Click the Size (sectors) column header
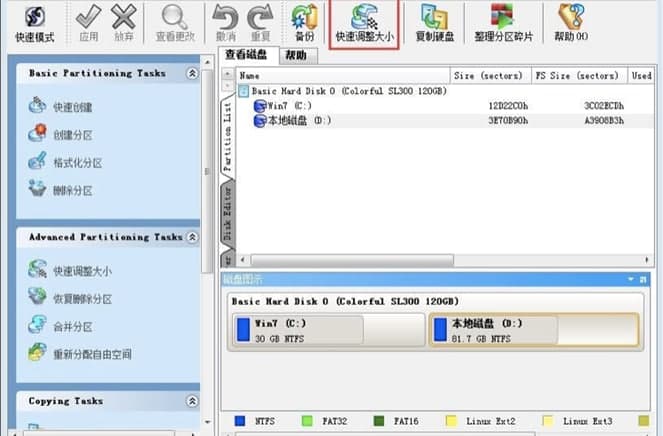The image size is (663, 436). point(491,76)
